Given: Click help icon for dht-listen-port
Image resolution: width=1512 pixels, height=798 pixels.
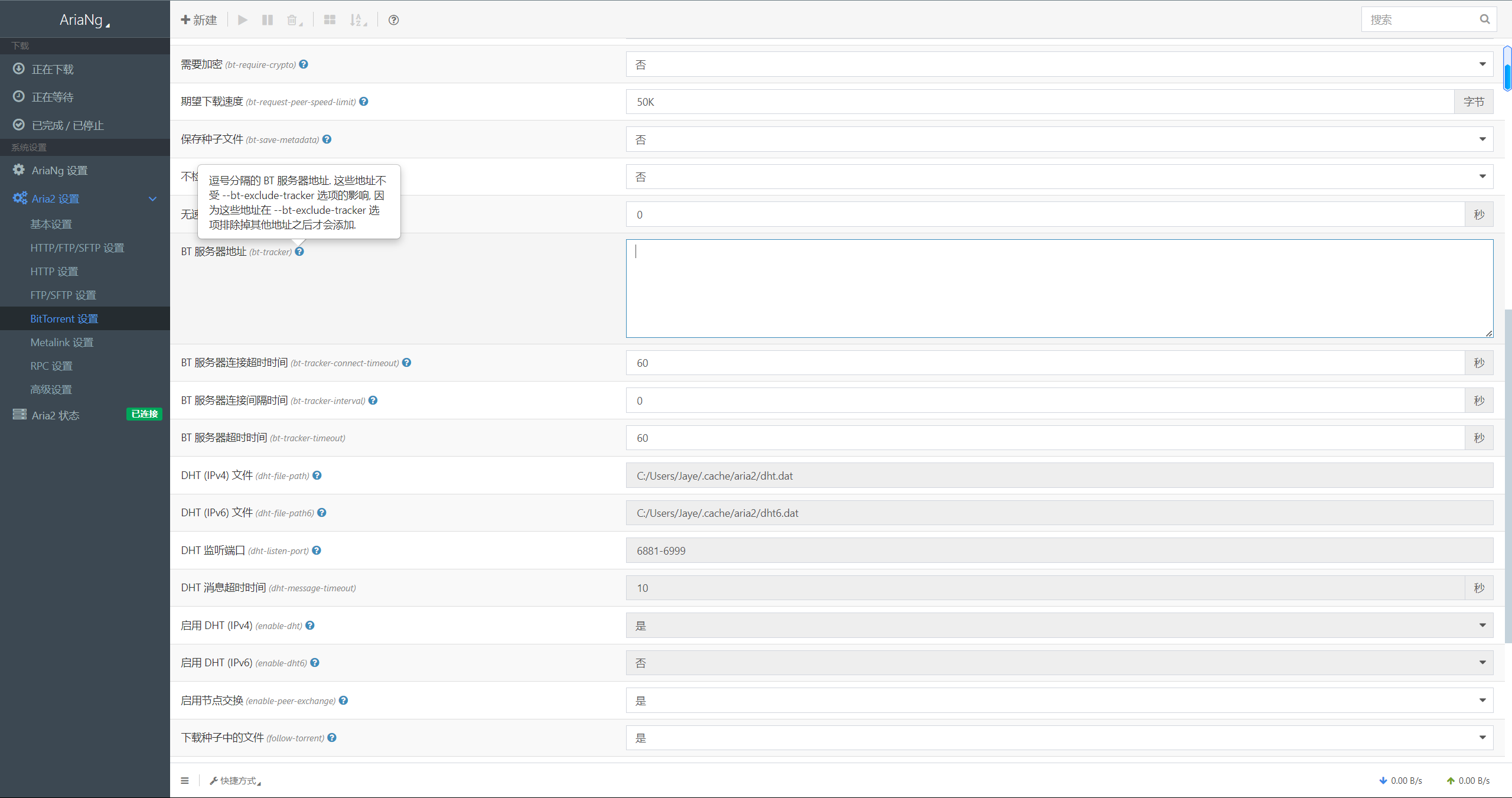Looking at the screenshot, I should (317, 551).
